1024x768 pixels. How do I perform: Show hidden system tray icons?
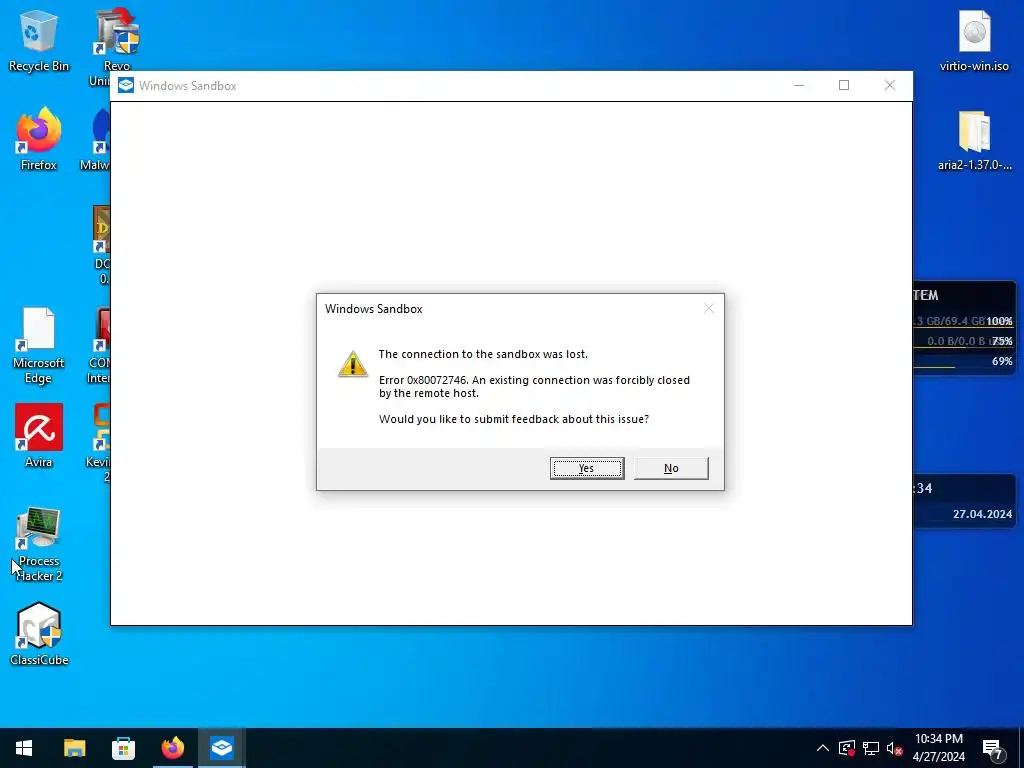(823, 748)
